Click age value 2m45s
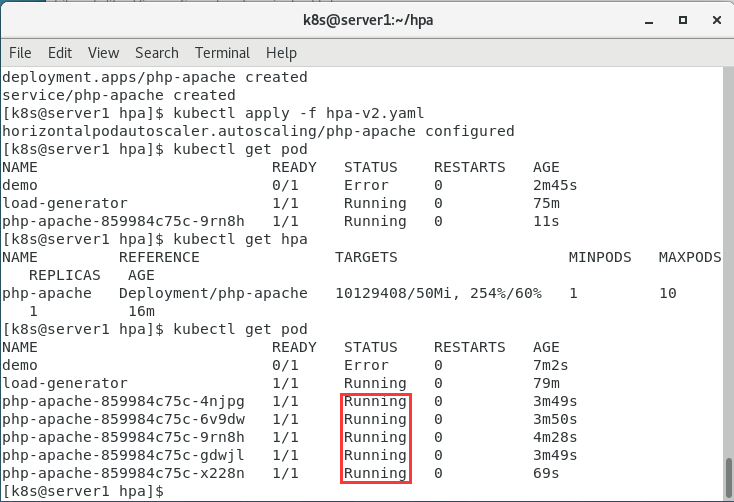 555,185
